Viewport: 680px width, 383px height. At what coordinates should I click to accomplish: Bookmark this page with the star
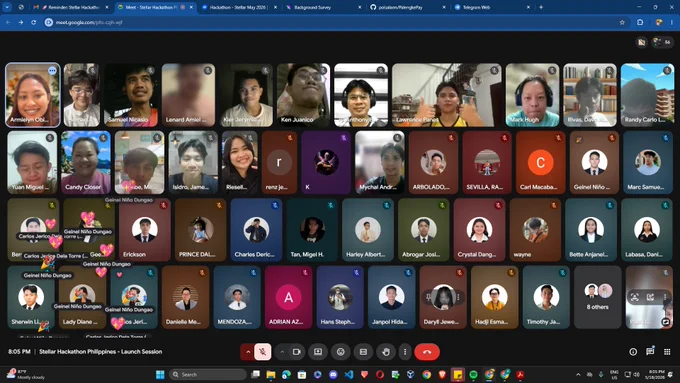622,22
